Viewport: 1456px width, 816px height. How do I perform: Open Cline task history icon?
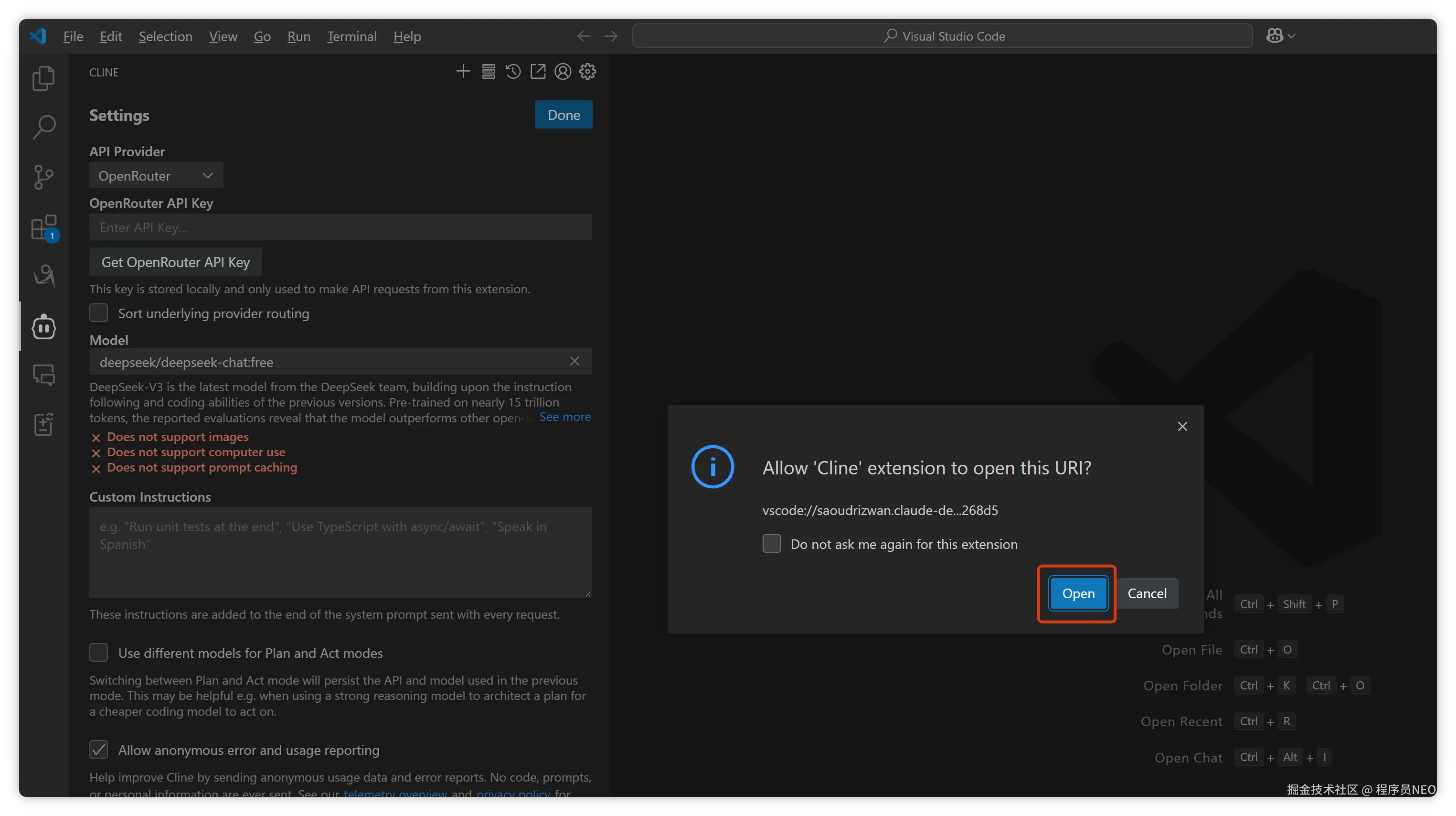point(513,72)
